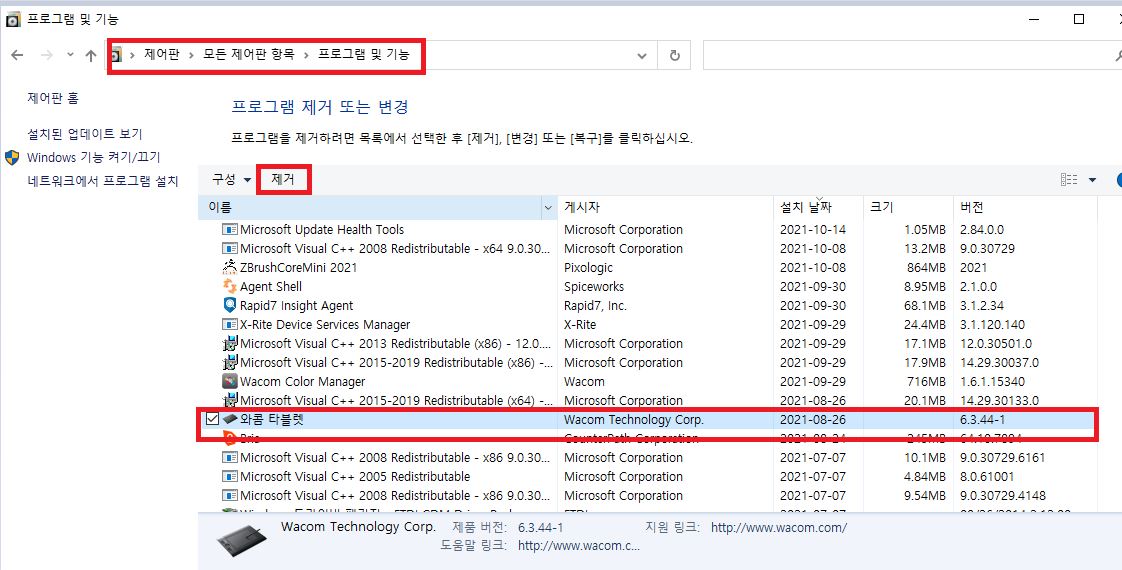This screenshot has width=1122, height=570.
Task: Open 제어판 홈 link
Action: click(53, 98)
